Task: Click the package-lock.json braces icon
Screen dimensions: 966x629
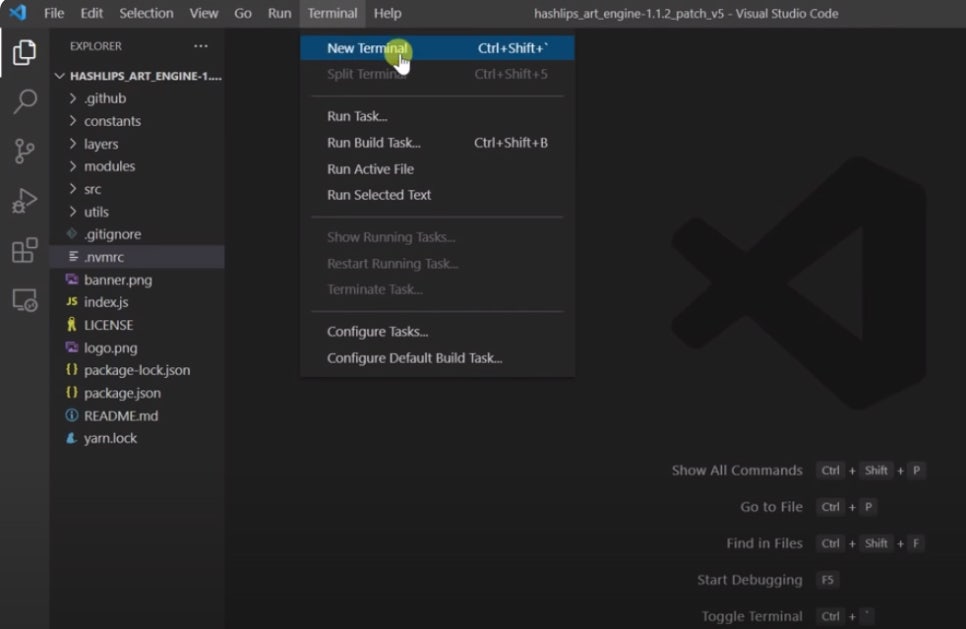Action: point(71,370)
